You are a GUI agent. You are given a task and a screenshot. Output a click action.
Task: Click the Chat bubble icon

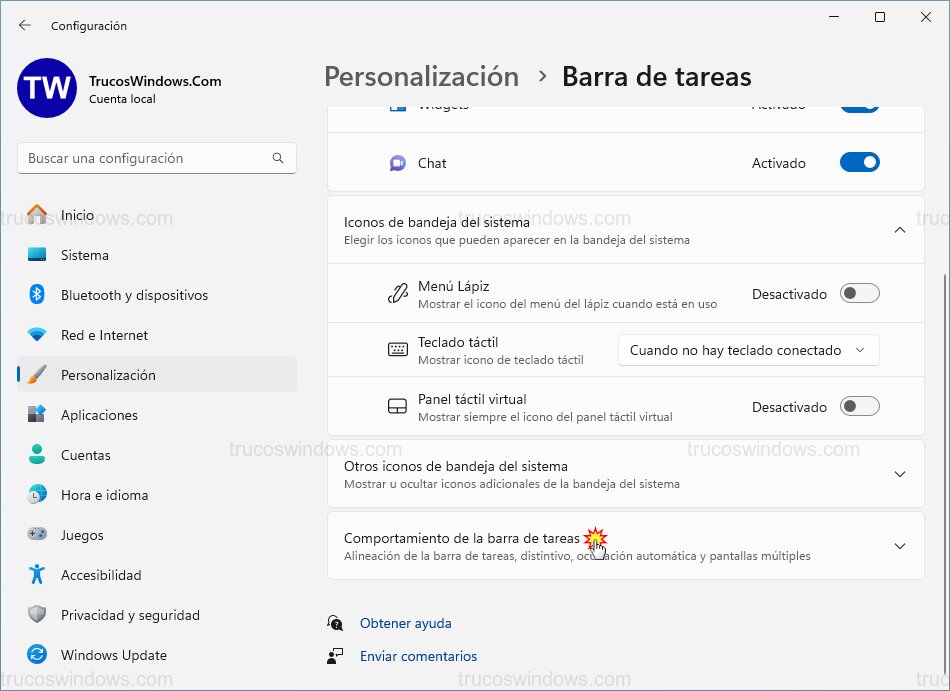[397, 162]
